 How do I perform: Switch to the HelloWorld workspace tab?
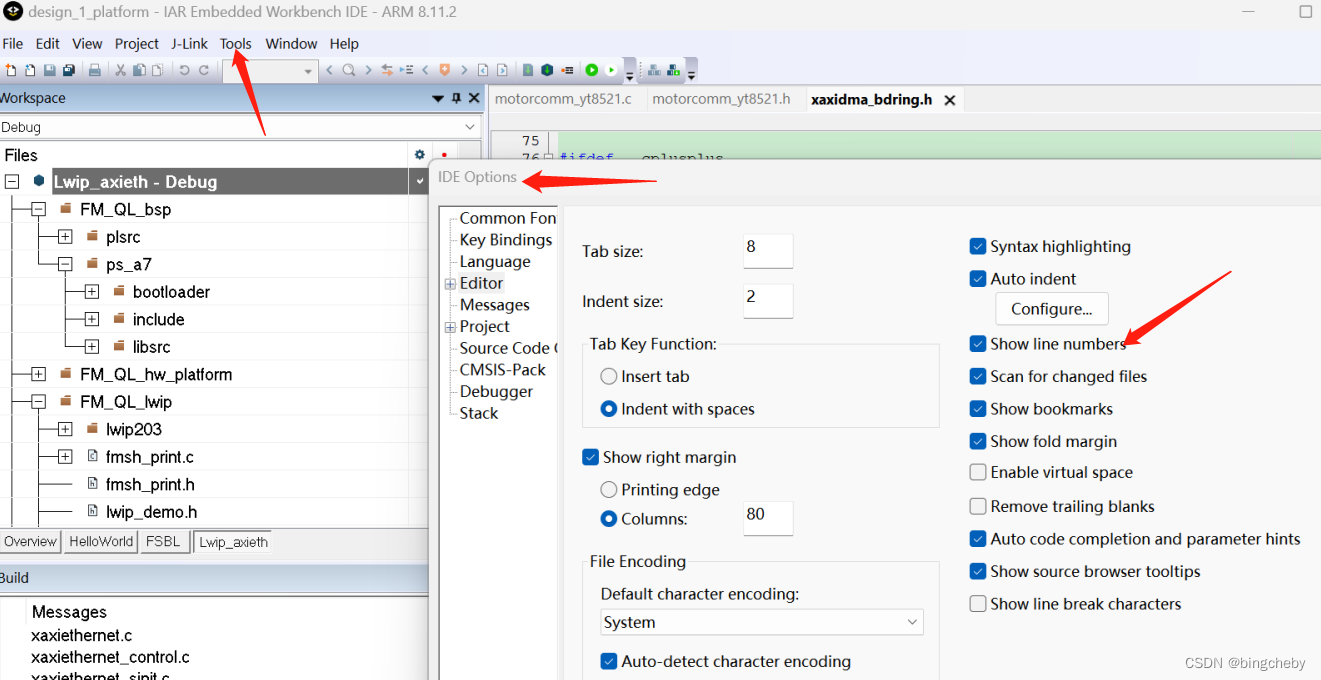(101, 542)
